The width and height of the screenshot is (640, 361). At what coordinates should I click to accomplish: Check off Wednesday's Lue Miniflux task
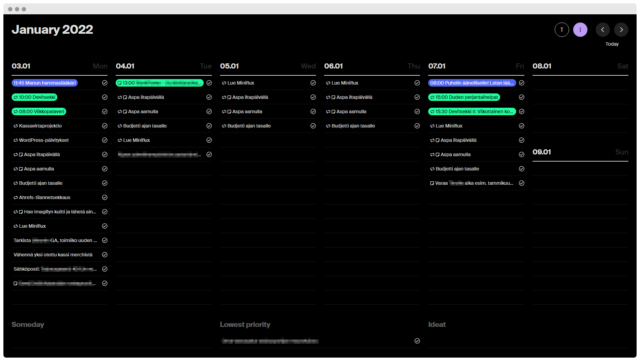point(313,83)
